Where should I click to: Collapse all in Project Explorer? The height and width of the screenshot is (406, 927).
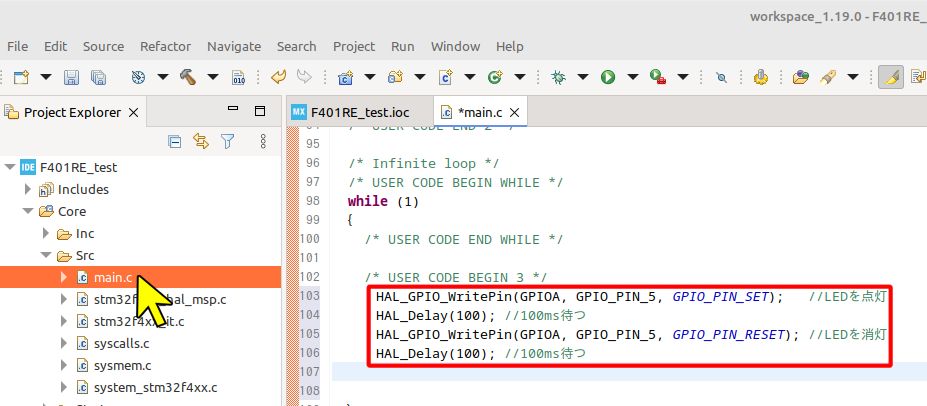[x=174, y=141]
